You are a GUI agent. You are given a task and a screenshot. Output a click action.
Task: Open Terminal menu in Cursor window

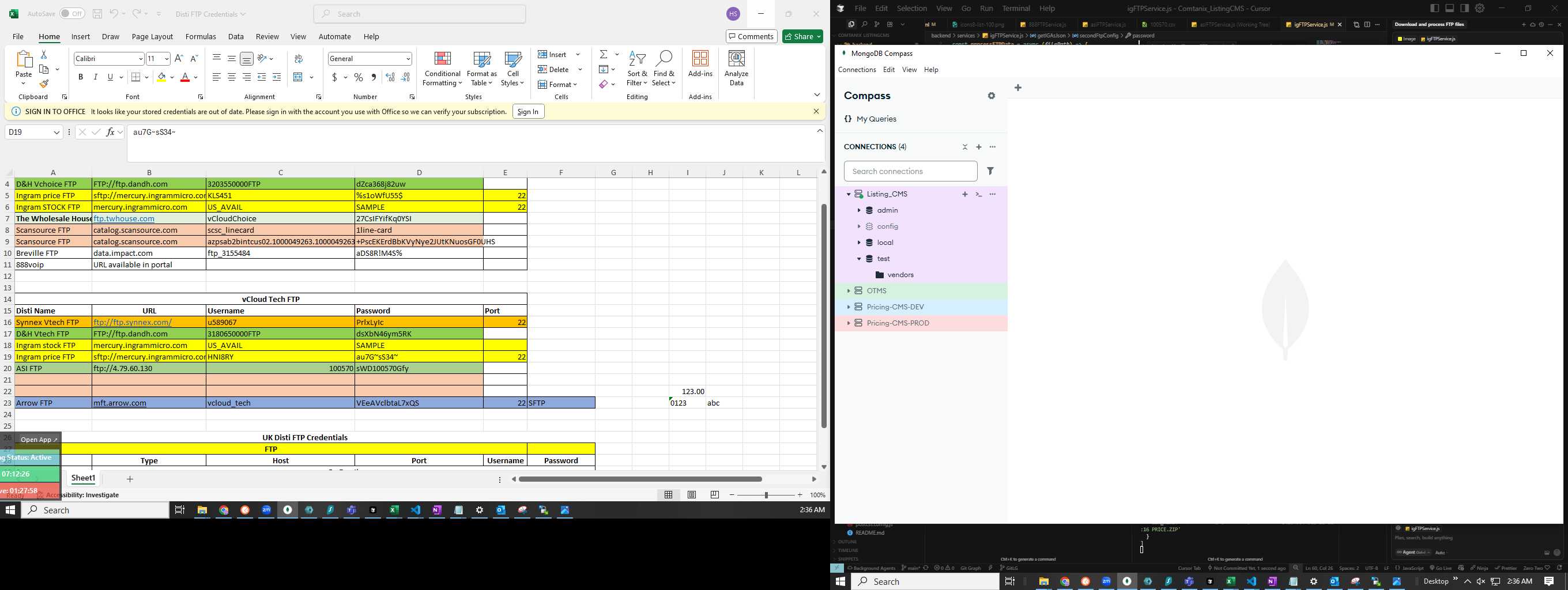1016,9
